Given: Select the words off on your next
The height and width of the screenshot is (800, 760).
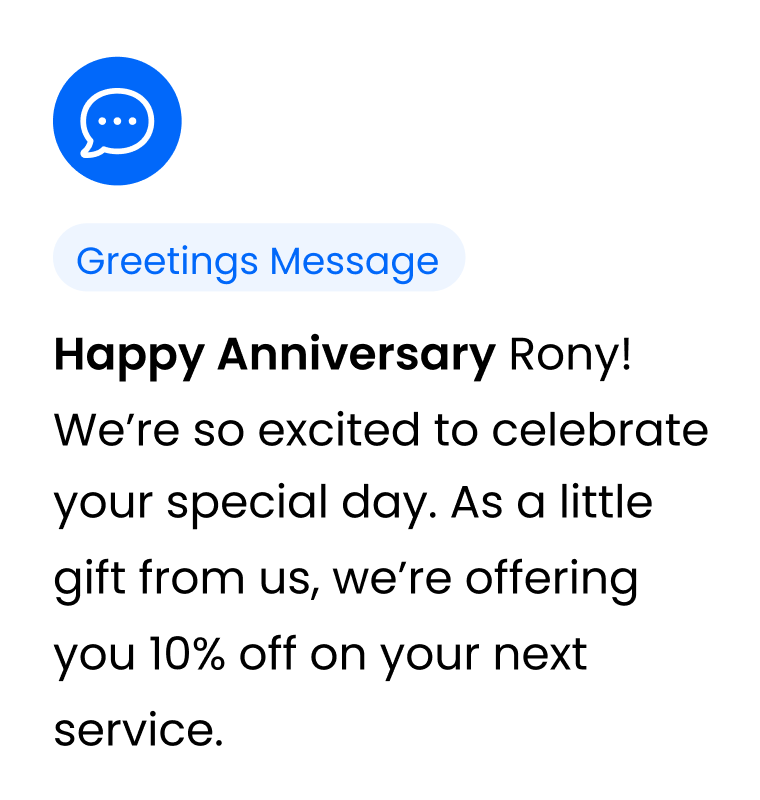Looking at the screenshot, I should pos(413,656).
